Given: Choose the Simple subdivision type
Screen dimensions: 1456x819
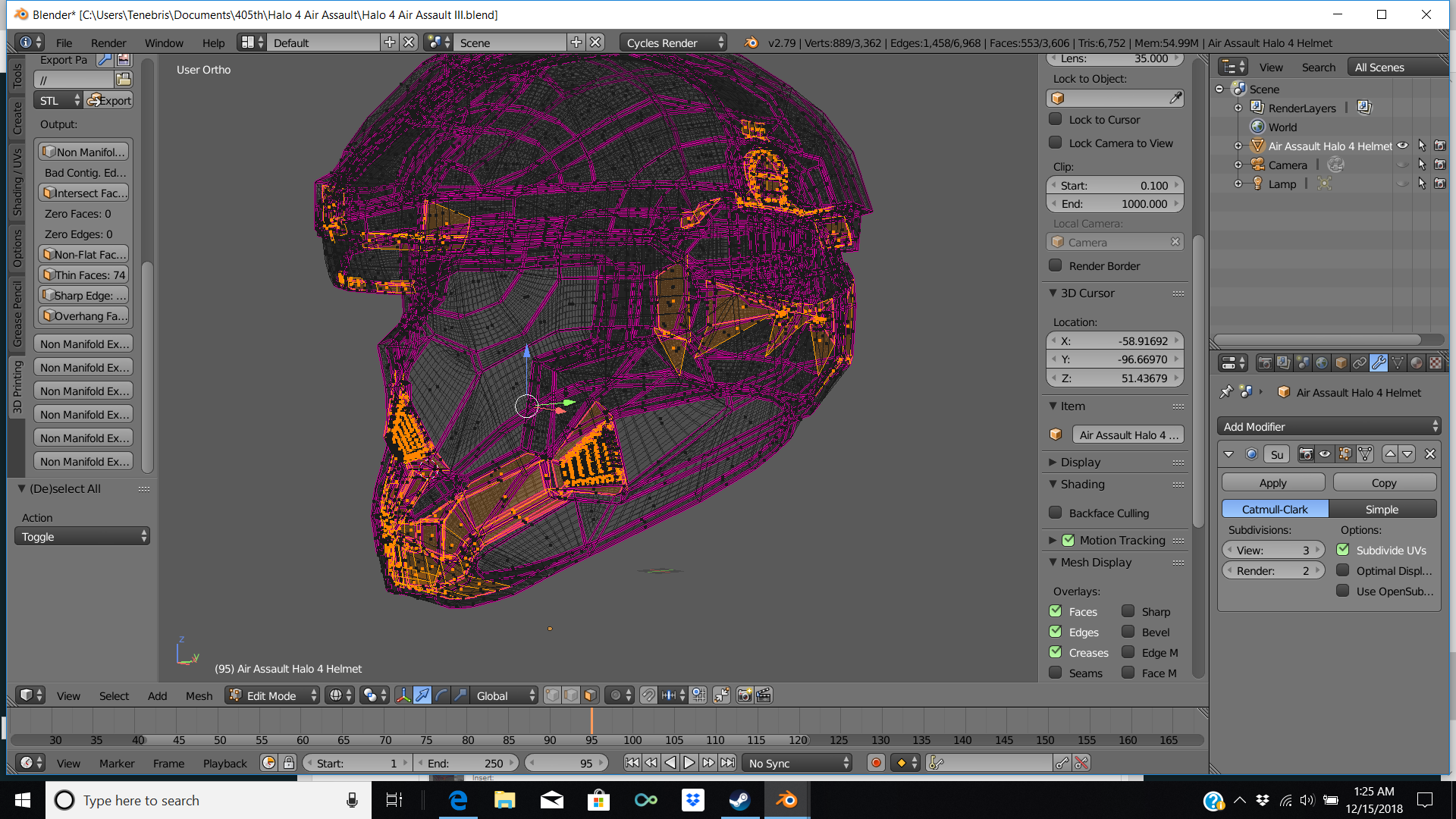Looking at the screenshot, I should click(x=1382, y=509).
